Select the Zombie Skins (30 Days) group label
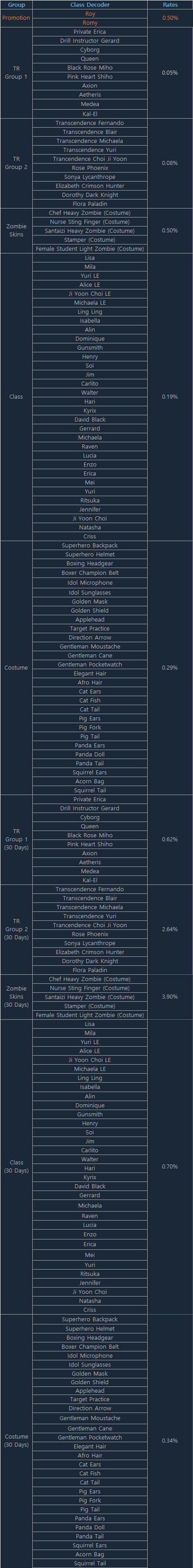The width and height of the screenshot is (193, 1568). (x=17, y=997)
